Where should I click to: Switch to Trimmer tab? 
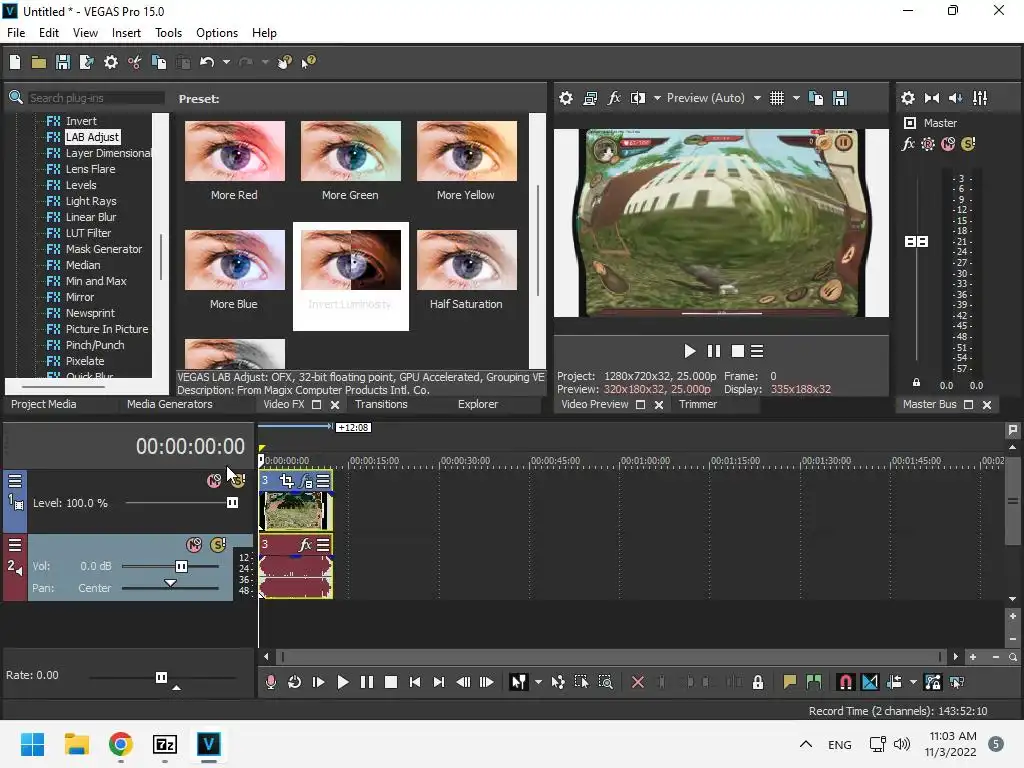(x=697, y=404)
